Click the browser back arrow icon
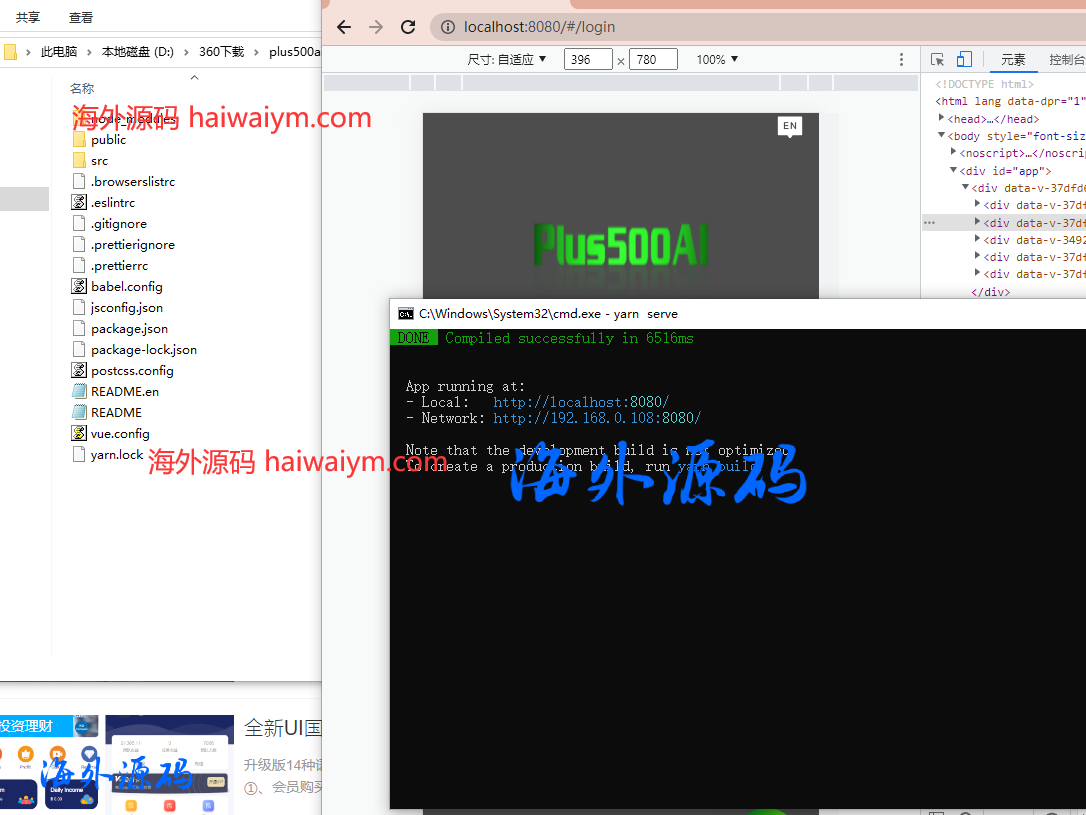 pyautogui.click(x=344, y=27)
